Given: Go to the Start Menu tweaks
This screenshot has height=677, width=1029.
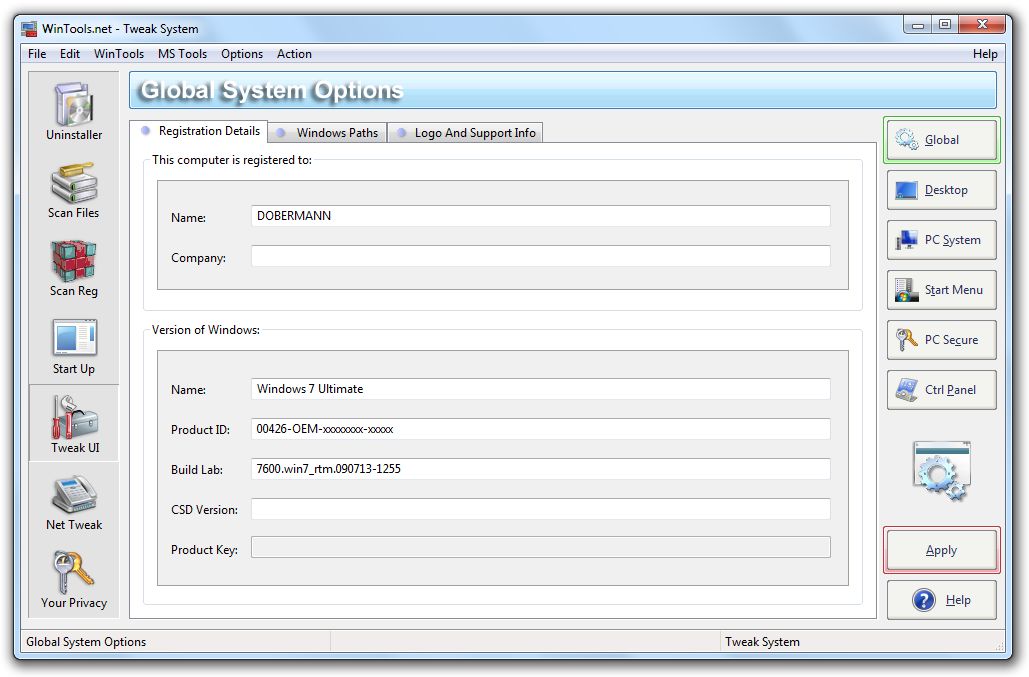Looking at the screenshot, I should coord(942,290).
